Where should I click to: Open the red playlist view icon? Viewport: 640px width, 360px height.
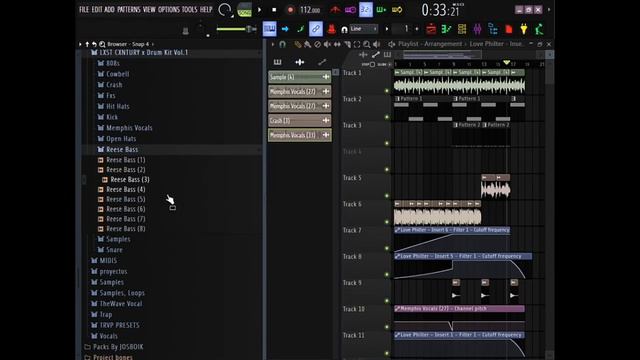click(431, 29)
